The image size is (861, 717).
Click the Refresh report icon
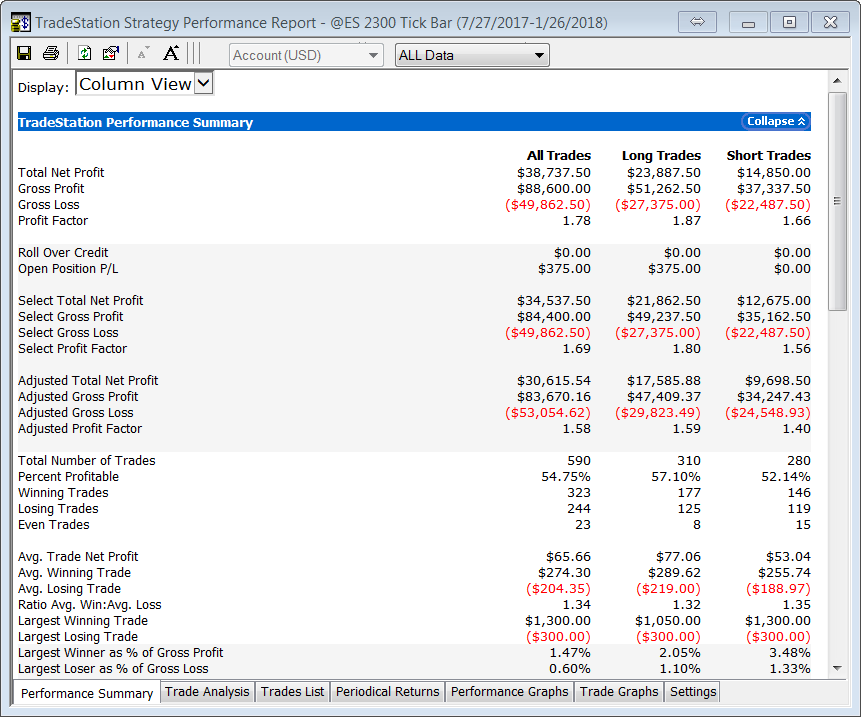click(x=84, y=54)
